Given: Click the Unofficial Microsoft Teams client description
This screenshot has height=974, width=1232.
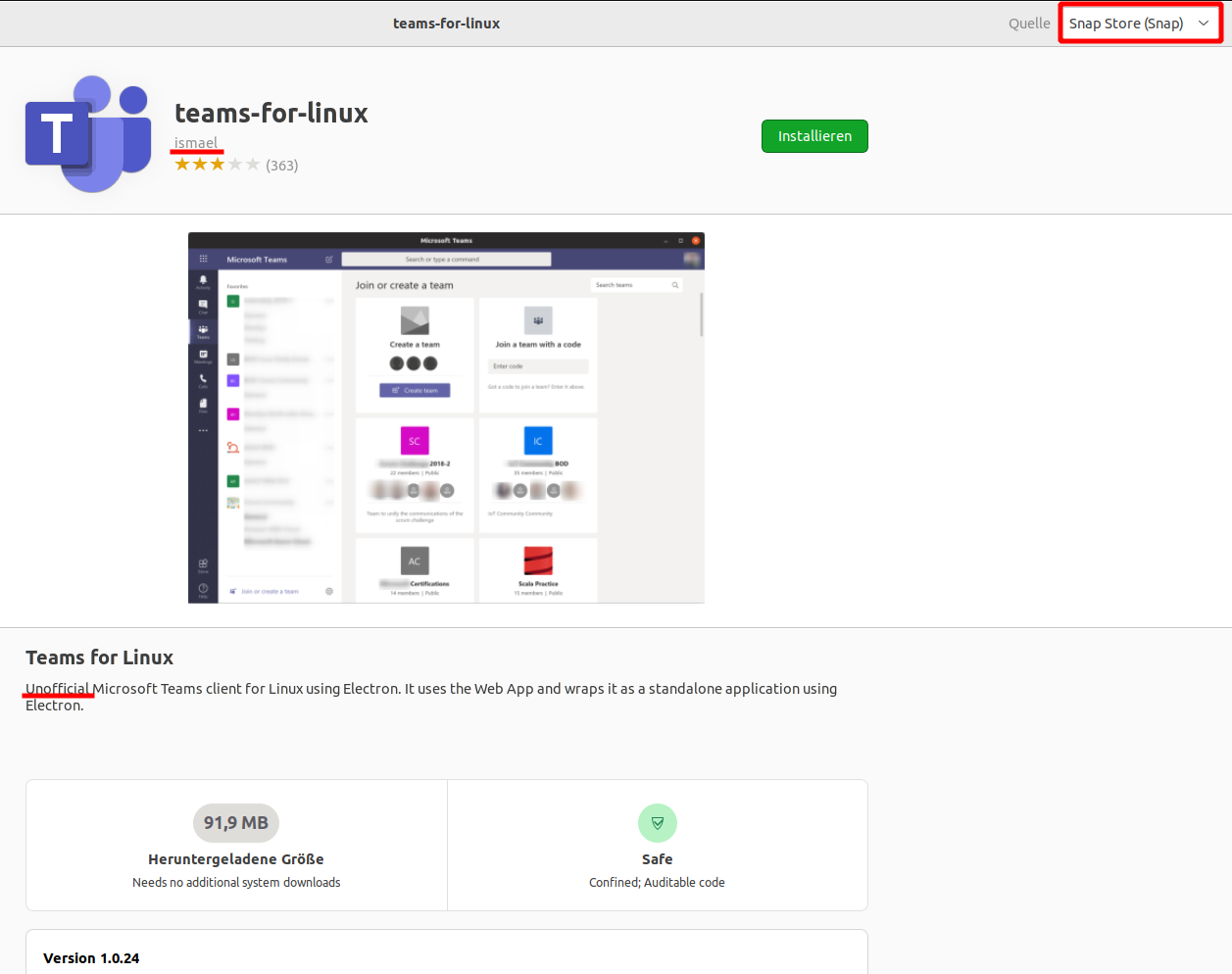Looking at the screenshot, I should 431,697.
